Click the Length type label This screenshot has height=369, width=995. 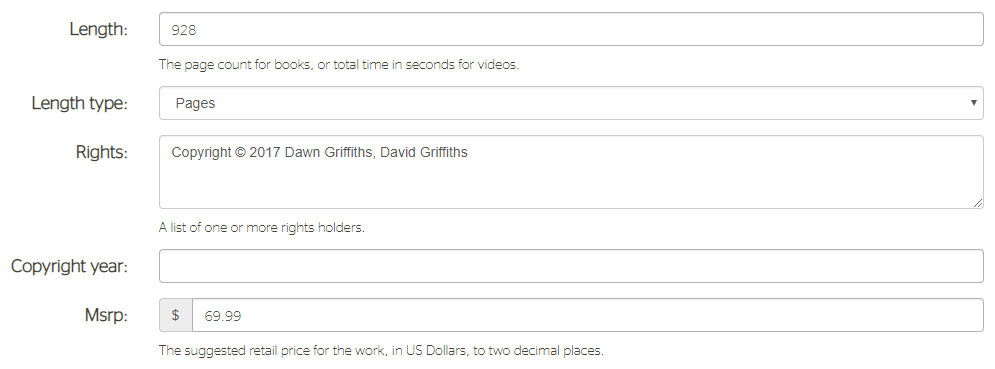[x=79, y=103]
